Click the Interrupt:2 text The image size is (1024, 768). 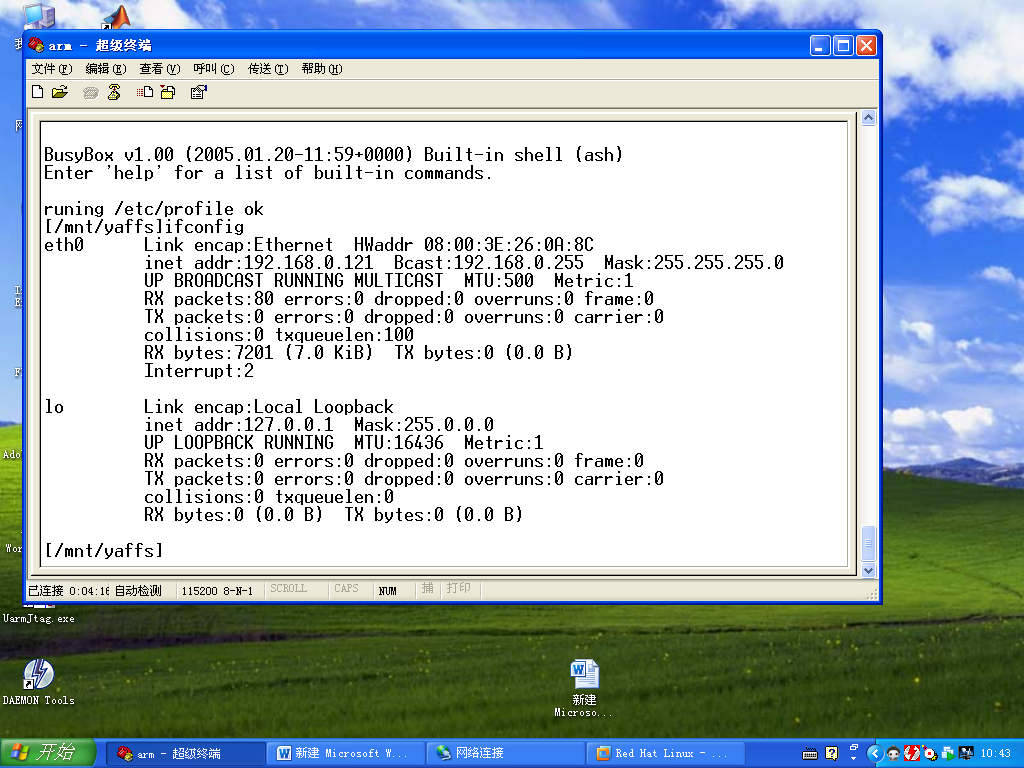(199, 371)
